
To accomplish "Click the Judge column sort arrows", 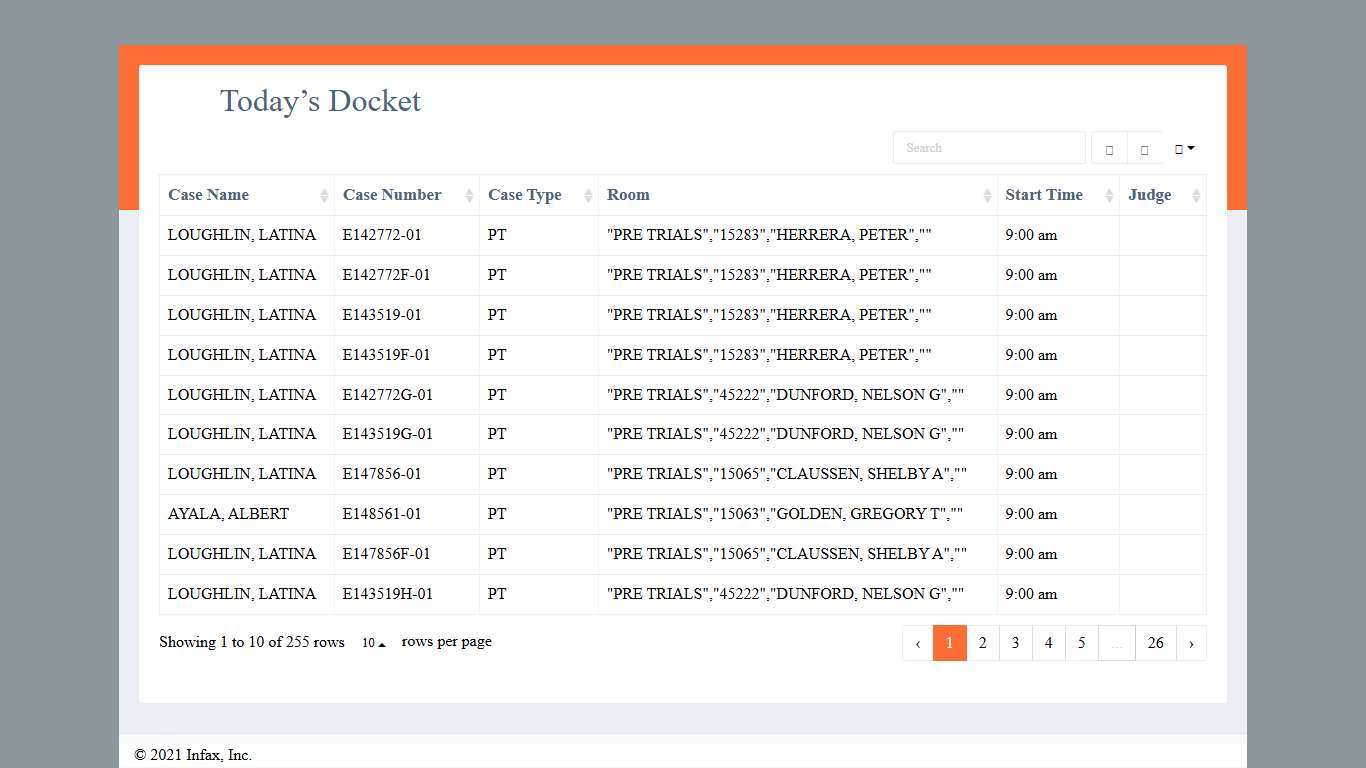I will click(1196, 196).
